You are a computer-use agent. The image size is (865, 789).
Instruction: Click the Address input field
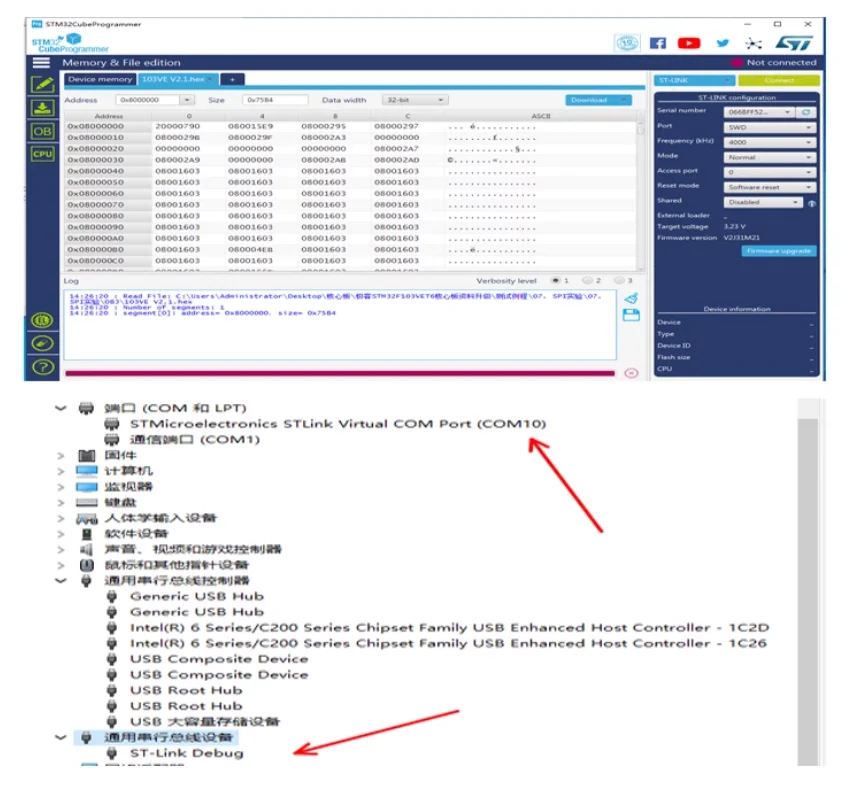coord(147,100)
